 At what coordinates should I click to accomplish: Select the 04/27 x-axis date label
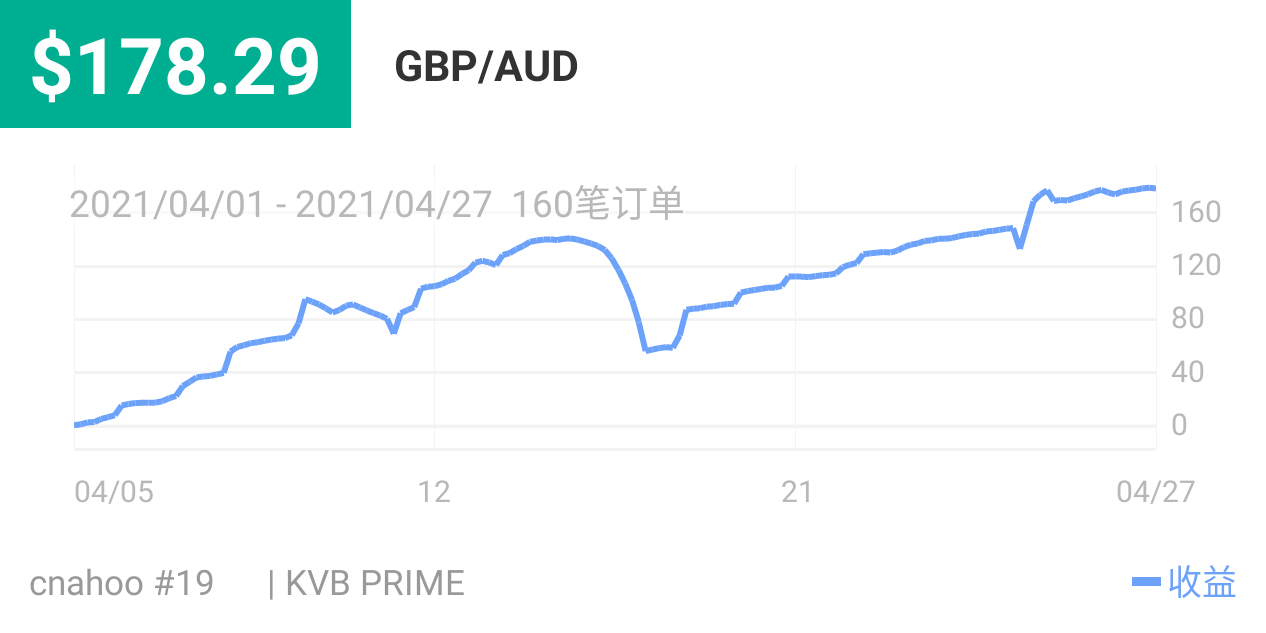coord(1155,492)
